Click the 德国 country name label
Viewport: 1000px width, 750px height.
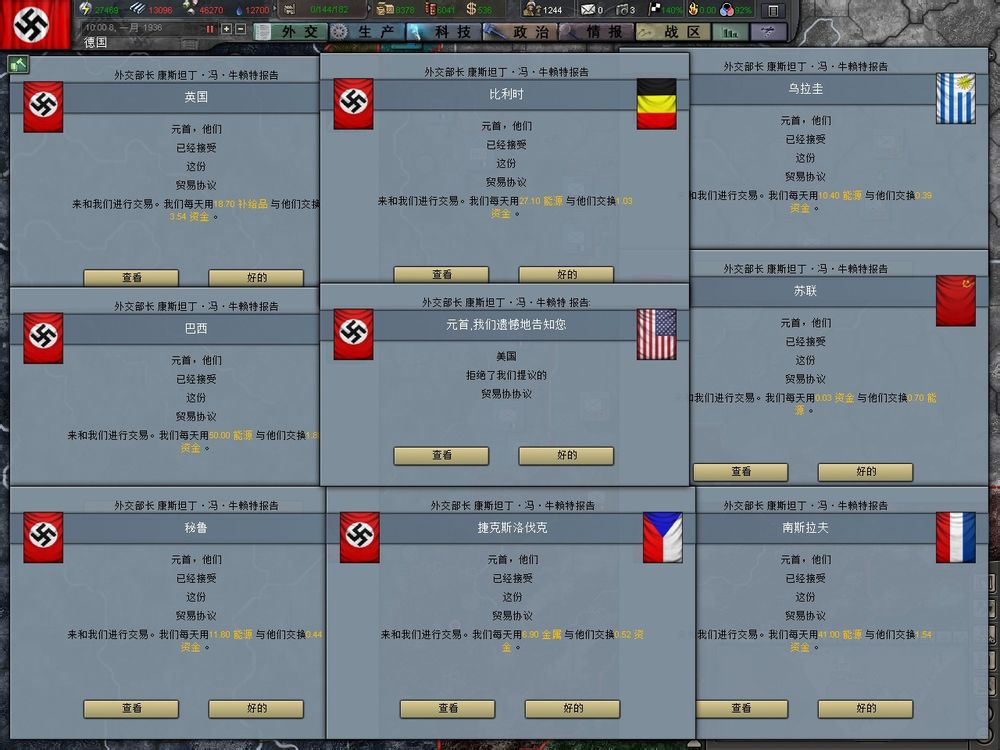[x=96, y=42]
